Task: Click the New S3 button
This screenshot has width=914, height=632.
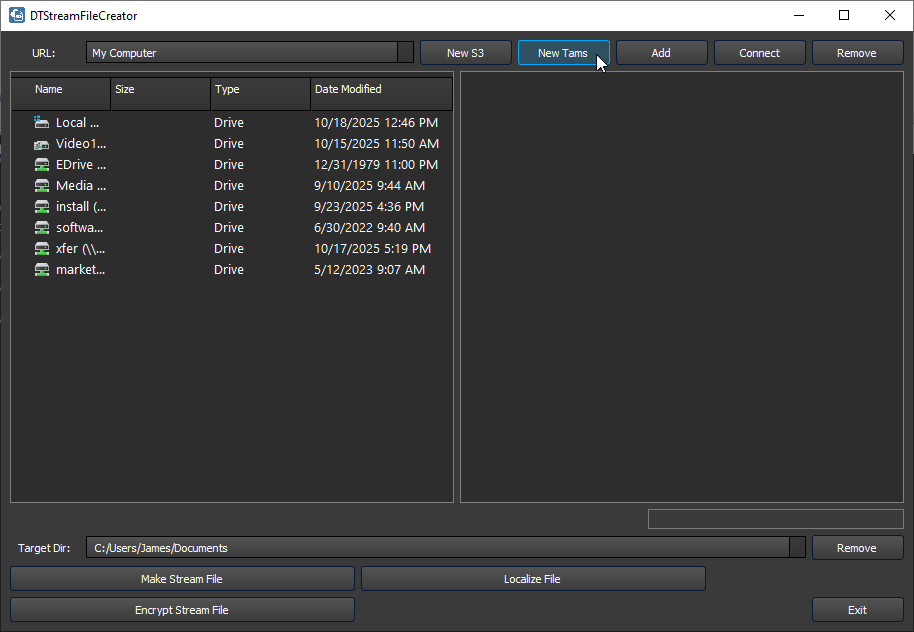Action: 465,53
